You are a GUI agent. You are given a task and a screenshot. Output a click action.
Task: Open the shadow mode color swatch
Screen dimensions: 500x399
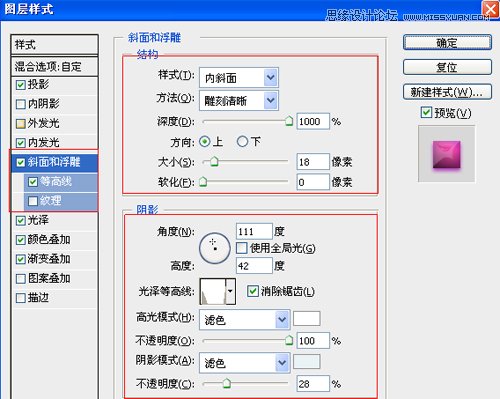tap(307, 362)
